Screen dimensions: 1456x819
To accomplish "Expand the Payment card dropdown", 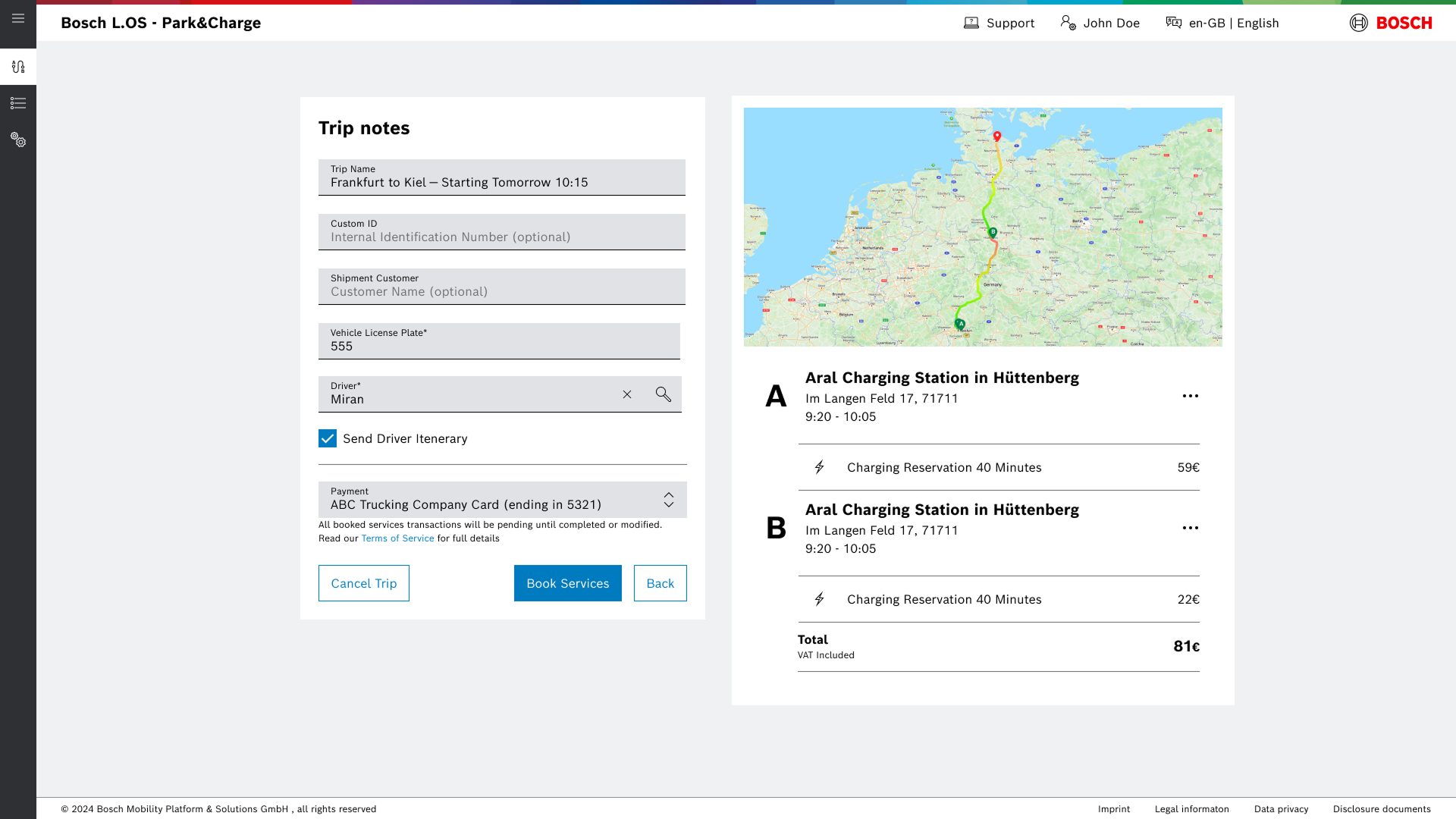I will [x=668, y=500].
